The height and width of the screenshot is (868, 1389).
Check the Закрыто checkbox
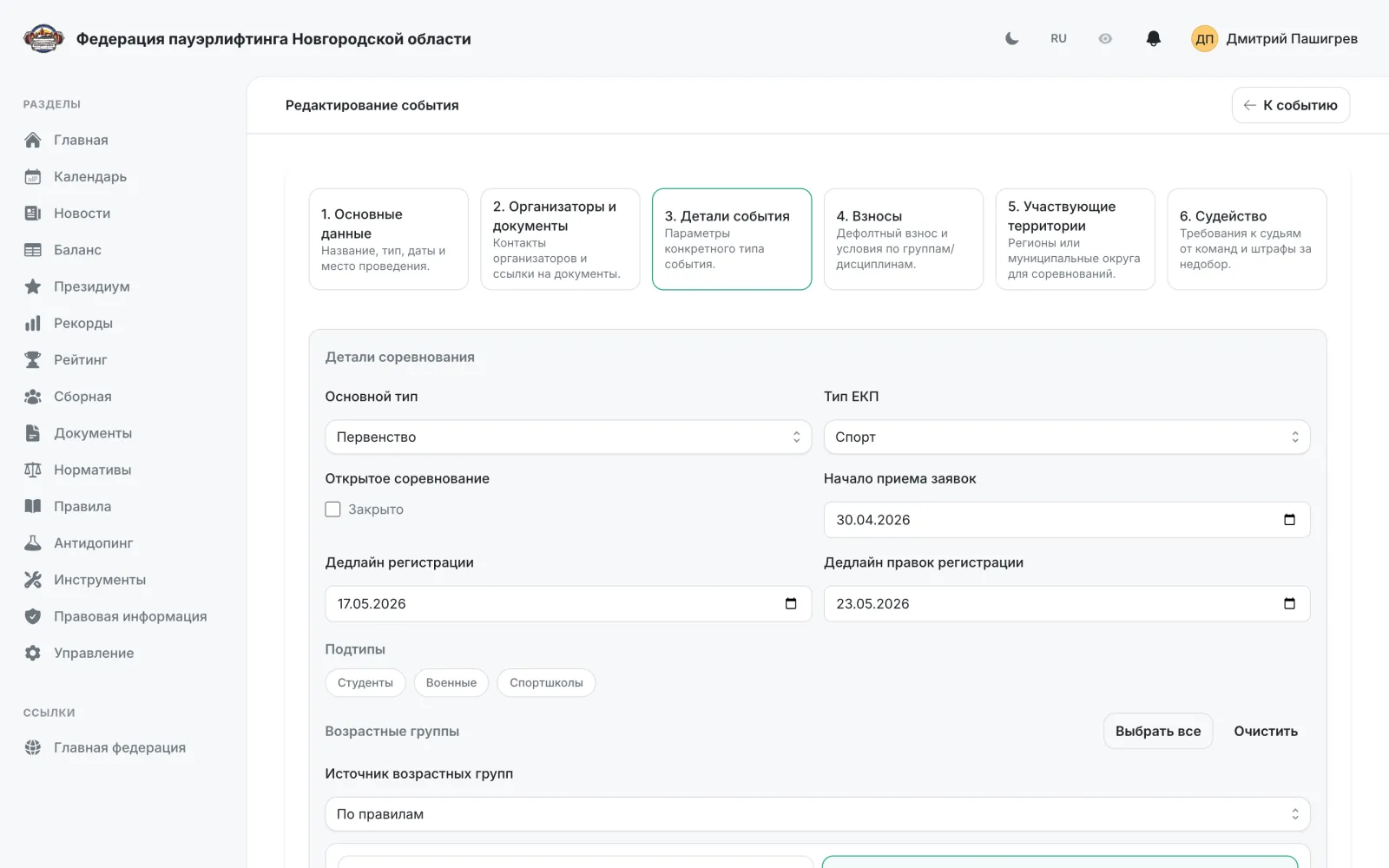click(332, 510)
